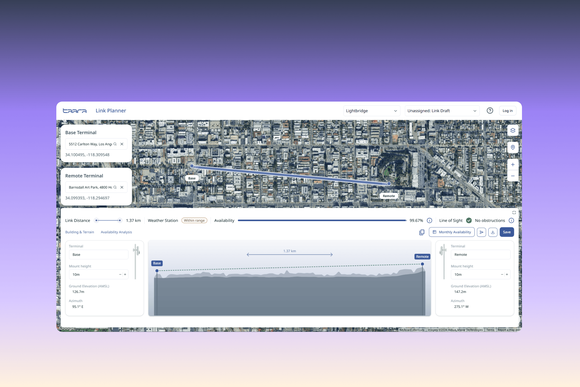Viewport: 580px width, 387px height.
Task: Click the copy icon left of Monthly Availability
Action: point(422,232)
